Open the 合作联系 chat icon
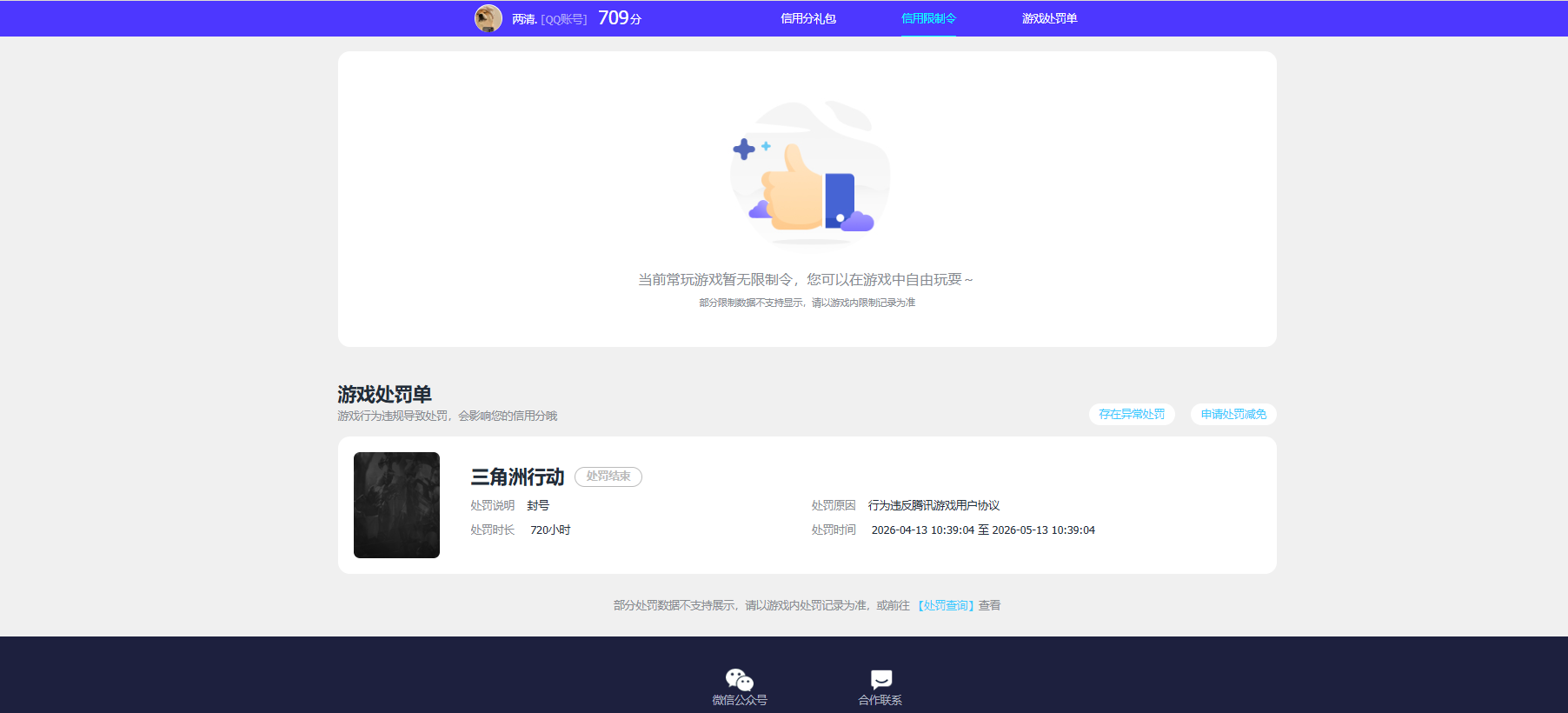Viewport: 1568px width, 713px height. coord(880,679)
